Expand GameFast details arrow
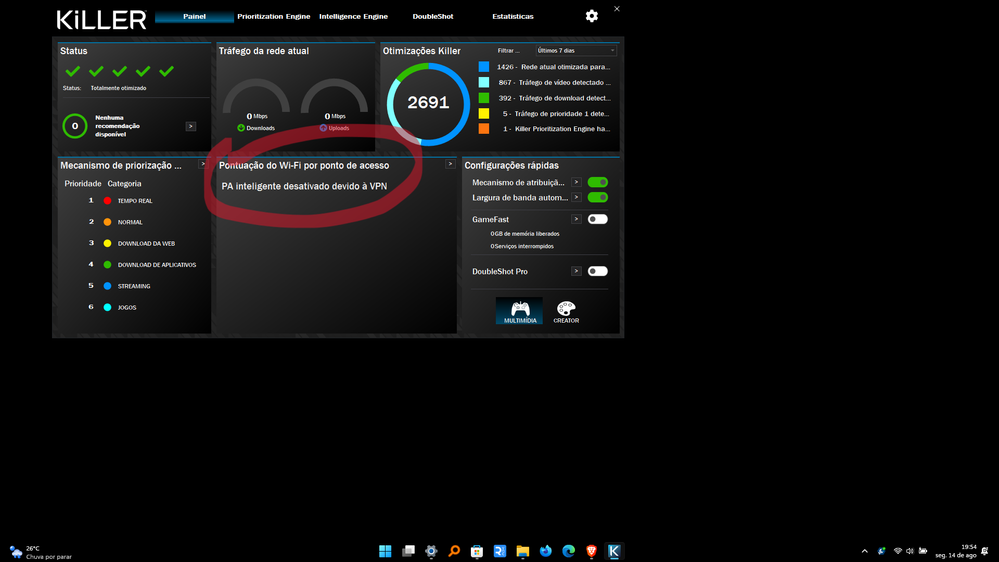Viewport: 999px width, 562px height. (x=576, y=219)
